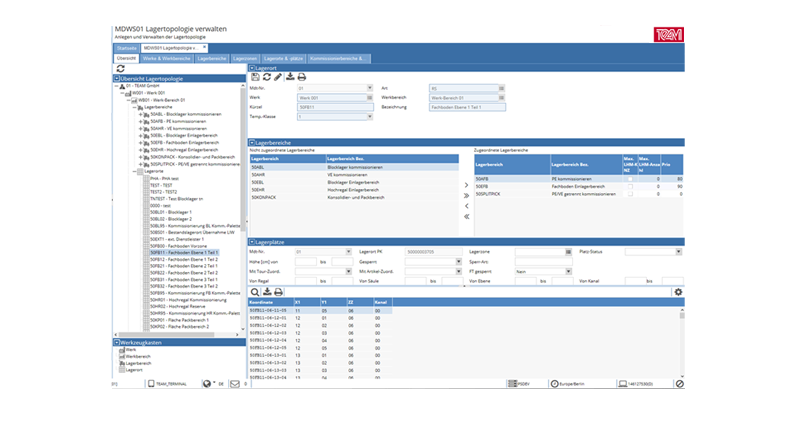Open the Werkbereich lookup list icon
Viewport: 800px width, 443px height.
(x=502, y=97)
